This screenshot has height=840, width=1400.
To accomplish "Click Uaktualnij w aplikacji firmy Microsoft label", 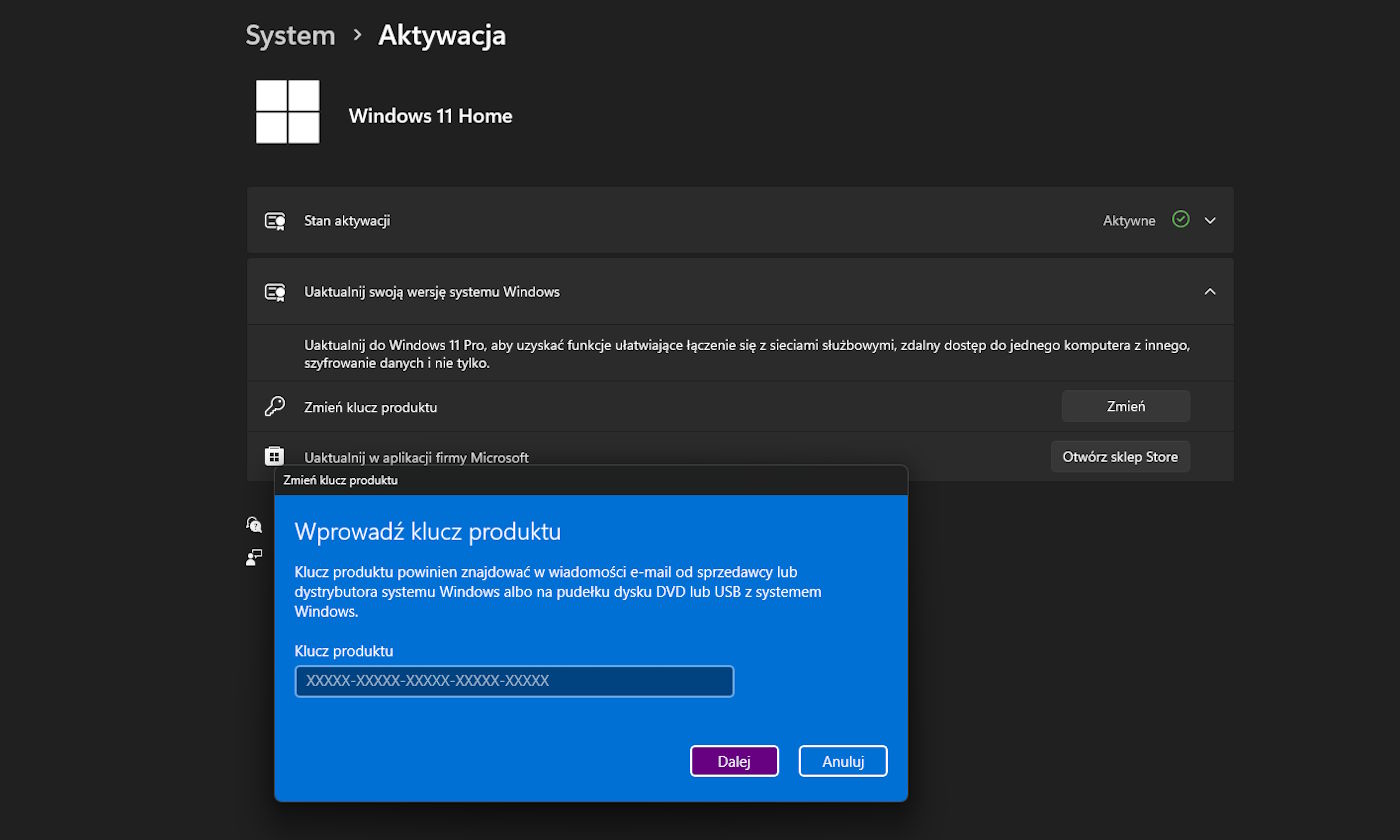I will [416, 458].
